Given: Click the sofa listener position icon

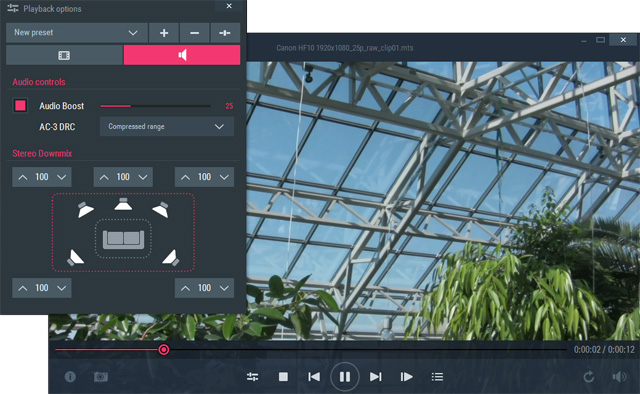Looking at the screenshot, I should pyautogui.click(x=123, y=239).
